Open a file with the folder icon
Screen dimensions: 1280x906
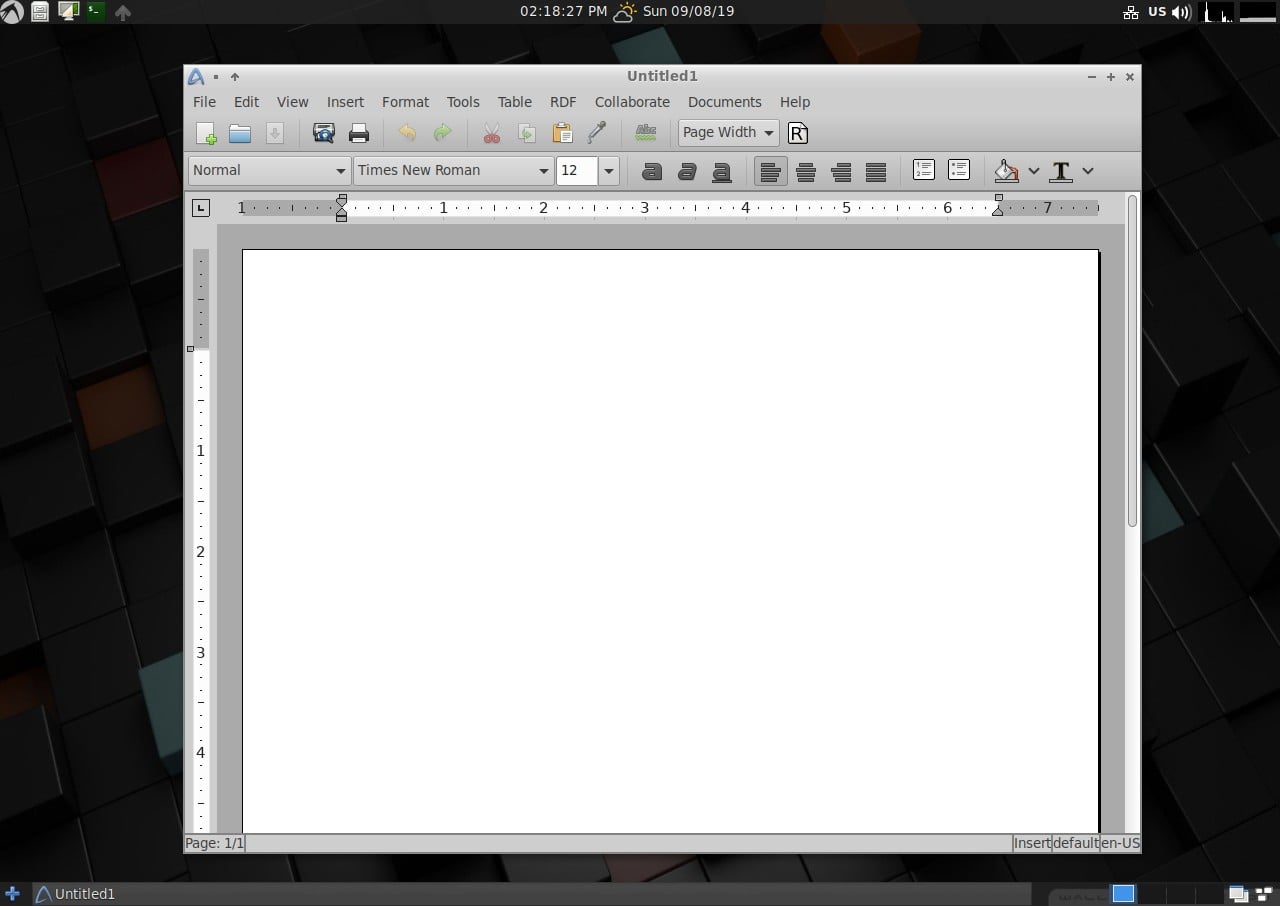click(240, 133)
